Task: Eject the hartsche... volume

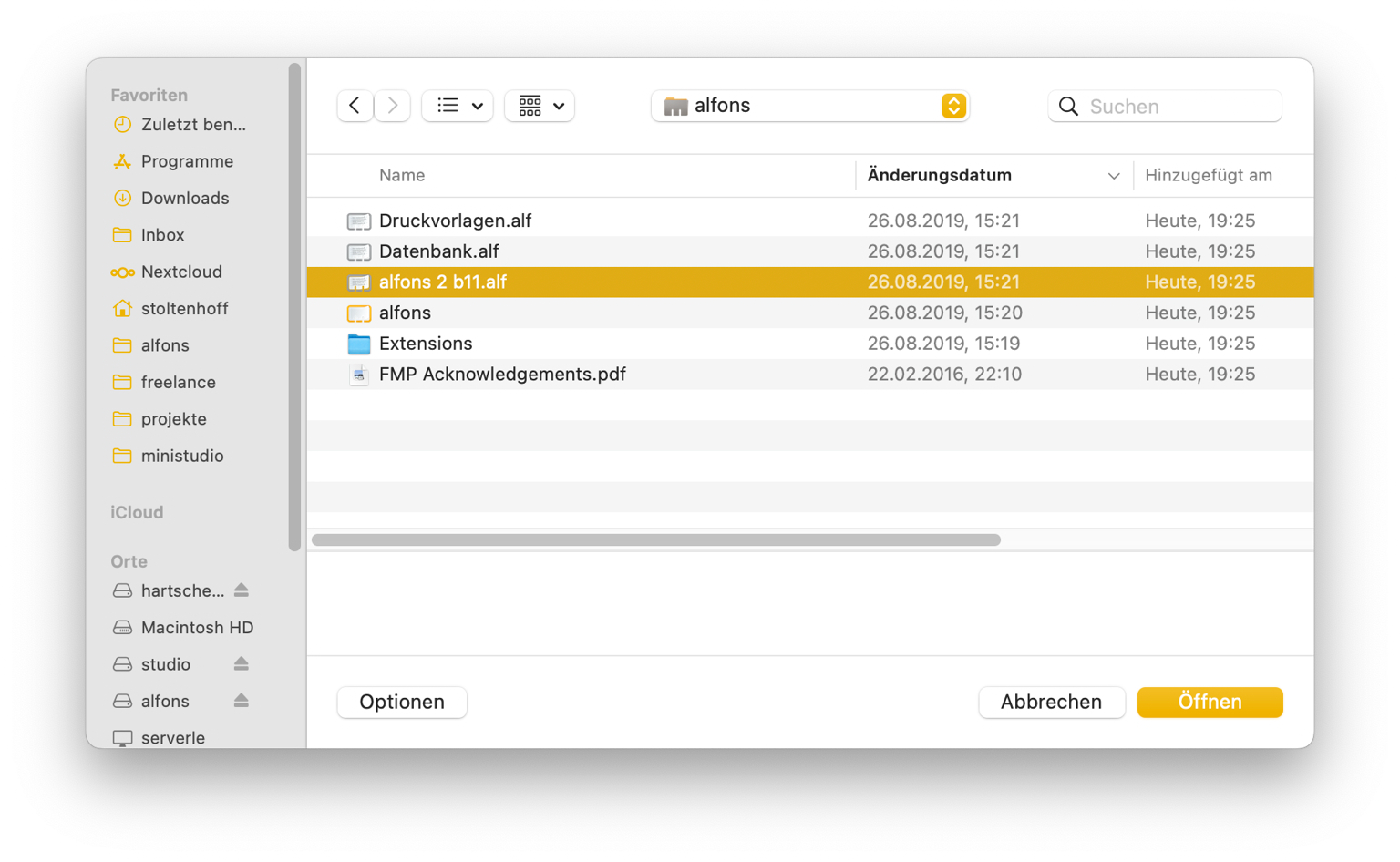Action: click(242, 590)
